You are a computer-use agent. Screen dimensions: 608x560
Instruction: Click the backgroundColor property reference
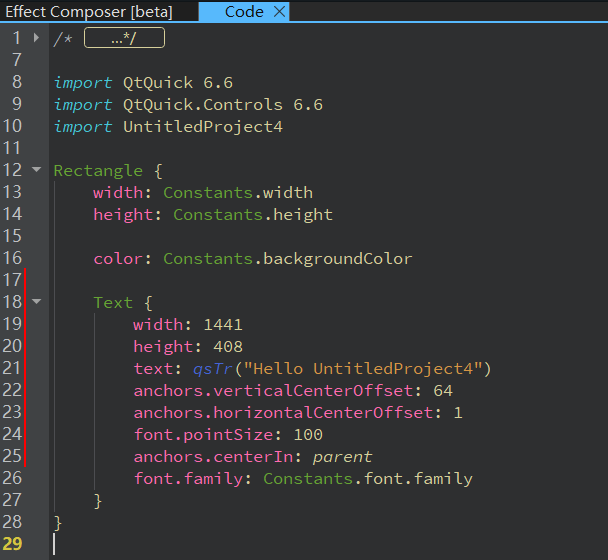coord(337,258)
